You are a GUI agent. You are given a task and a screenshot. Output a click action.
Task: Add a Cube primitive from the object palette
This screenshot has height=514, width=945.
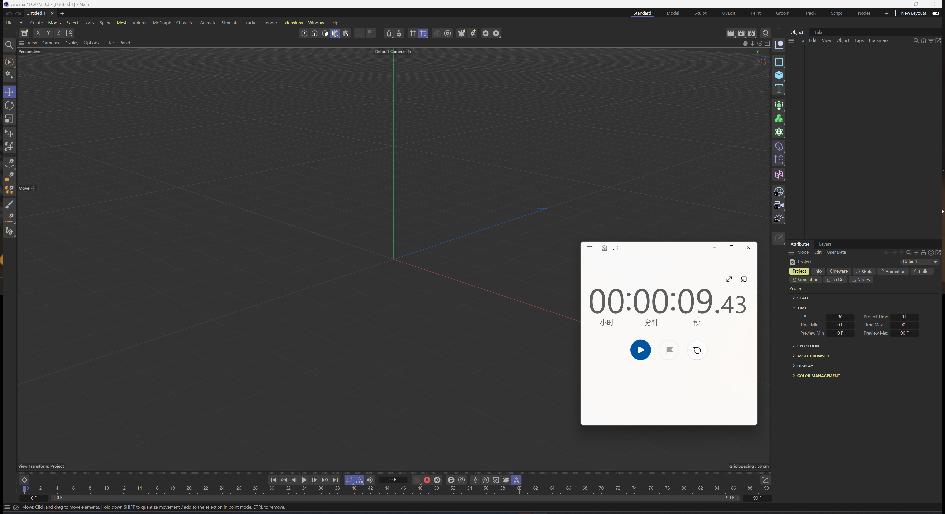[x=779, y=75]
